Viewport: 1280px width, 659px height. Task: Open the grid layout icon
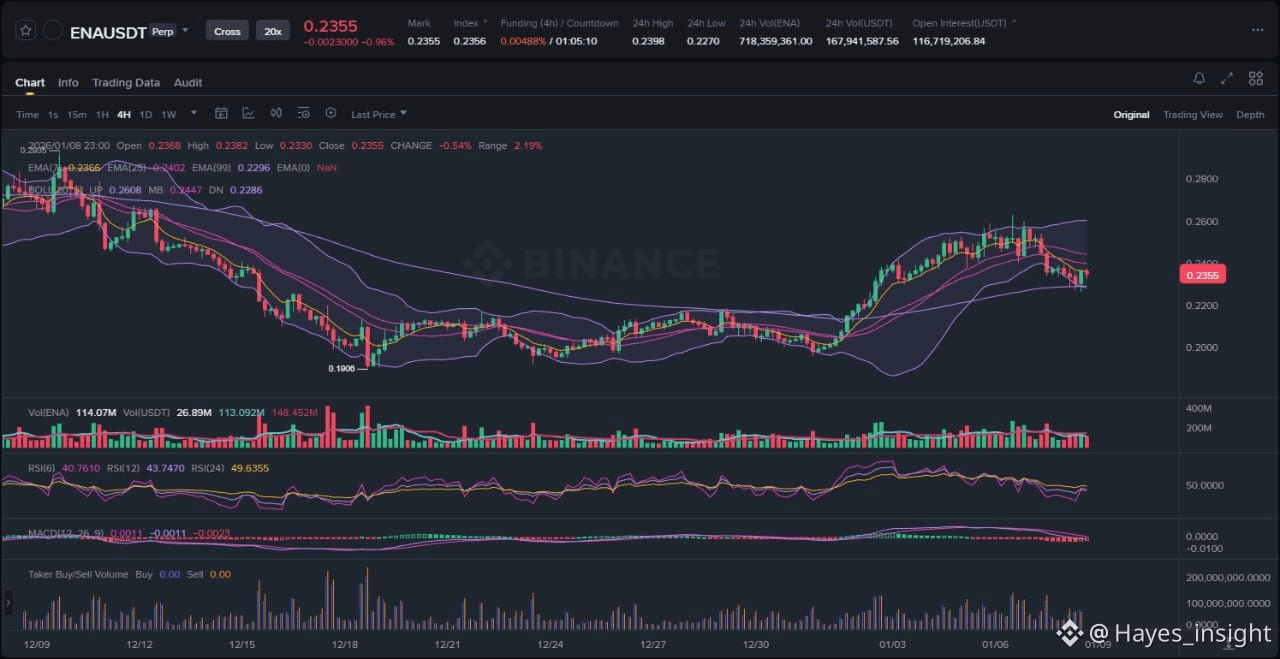pos(1254,79)
